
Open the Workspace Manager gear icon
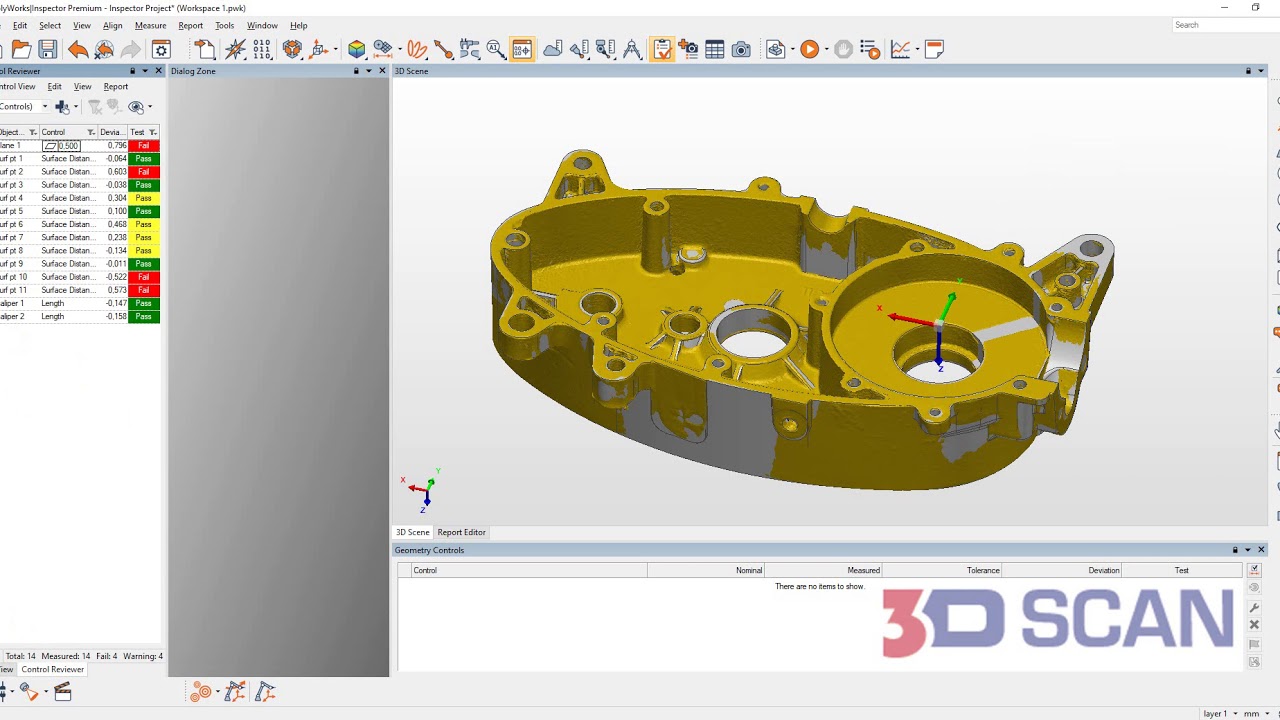[162, 48]
